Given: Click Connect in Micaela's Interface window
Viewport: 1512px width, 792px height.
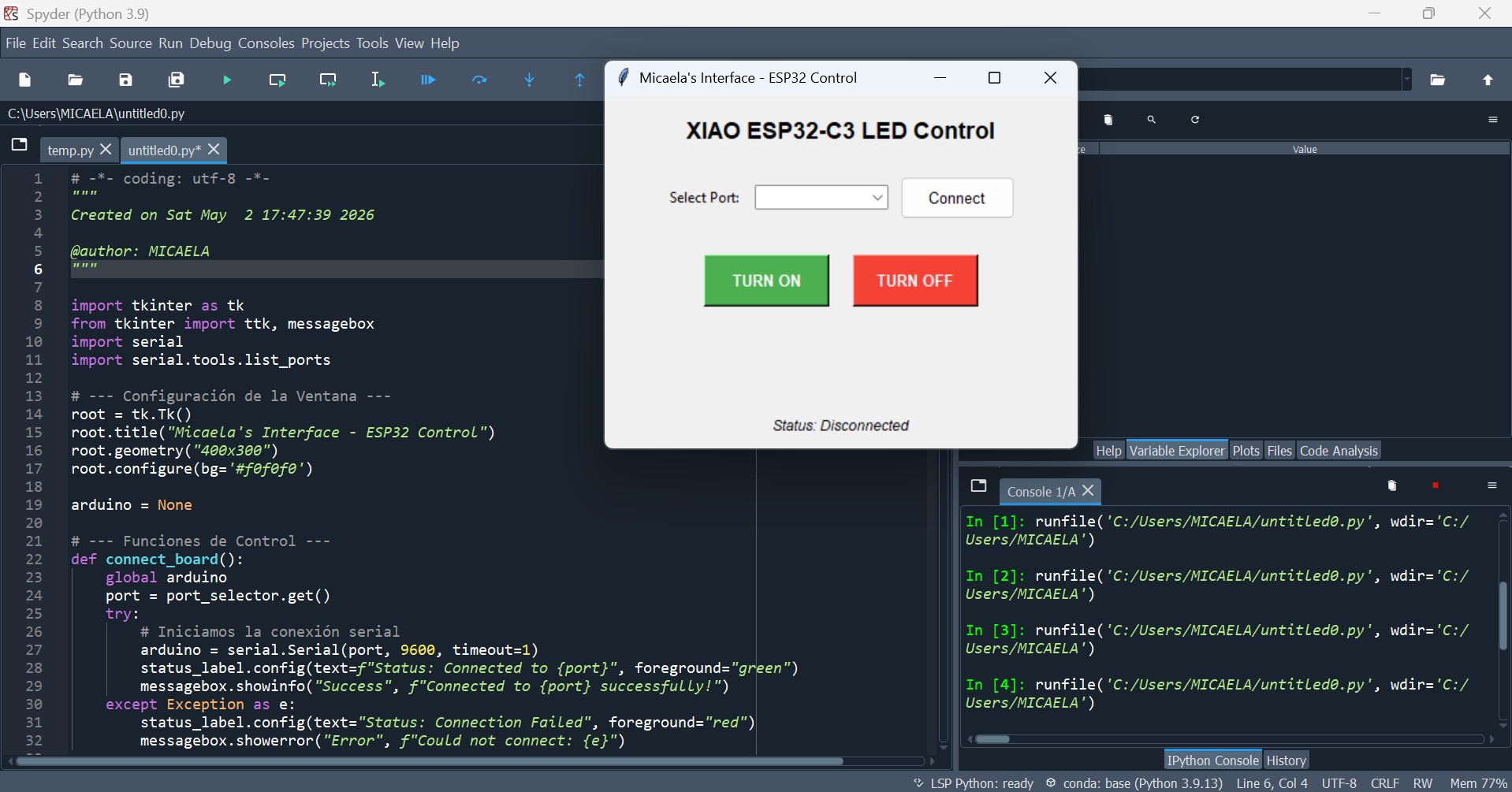Looking at the screenshot, I should coord(957,198).
